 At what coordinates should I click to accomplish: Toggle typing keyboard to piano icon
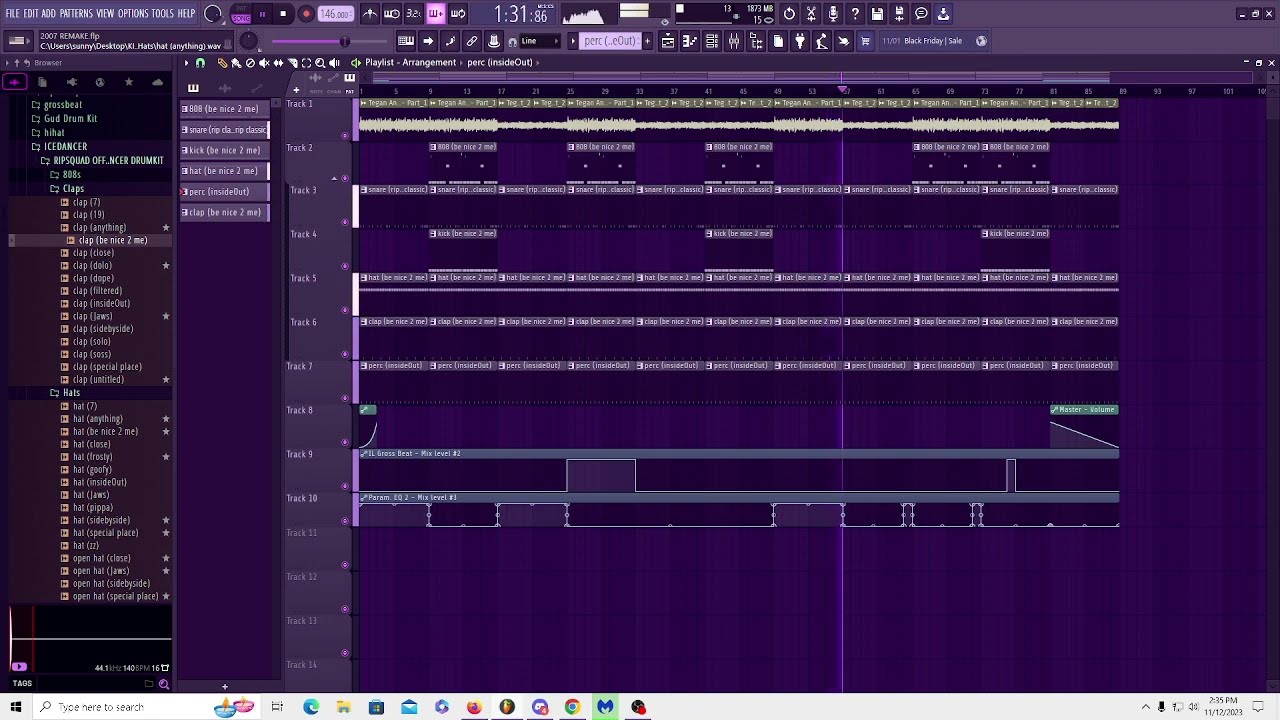point(406,41)
